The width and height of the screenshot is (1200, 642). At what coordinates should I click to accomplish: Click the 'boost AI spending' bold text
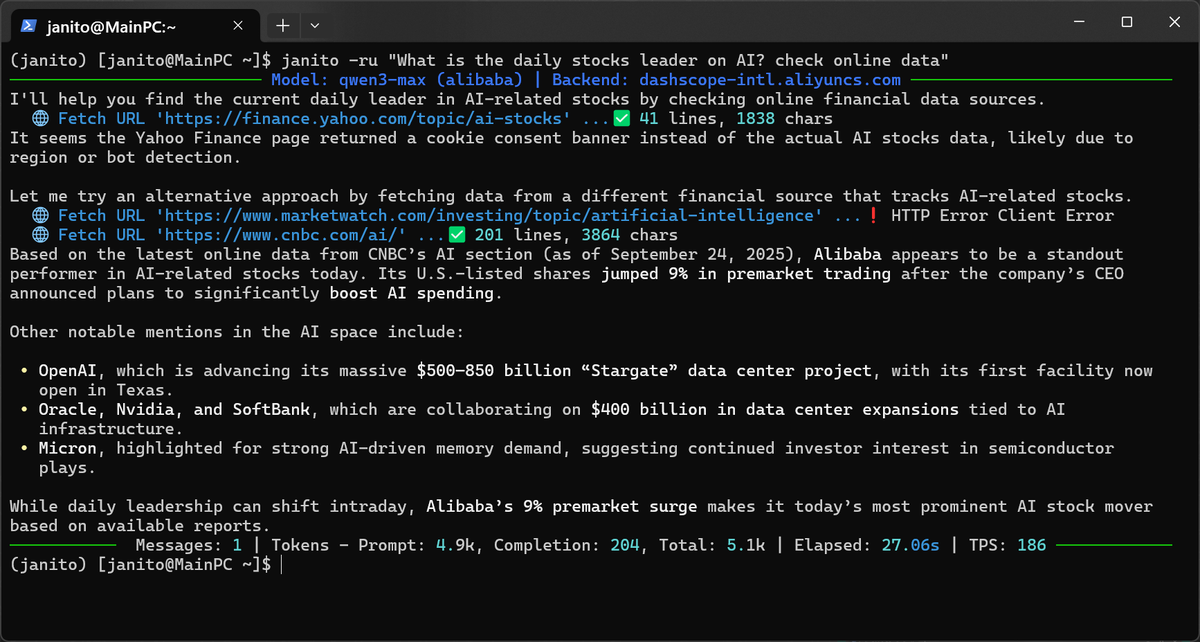coord(412,293)
